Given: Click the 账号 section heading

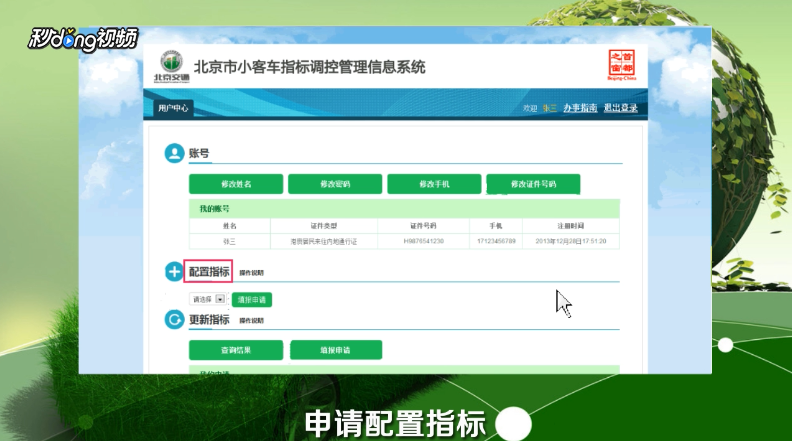Looking at the screenshot, I should coord(199,153).
